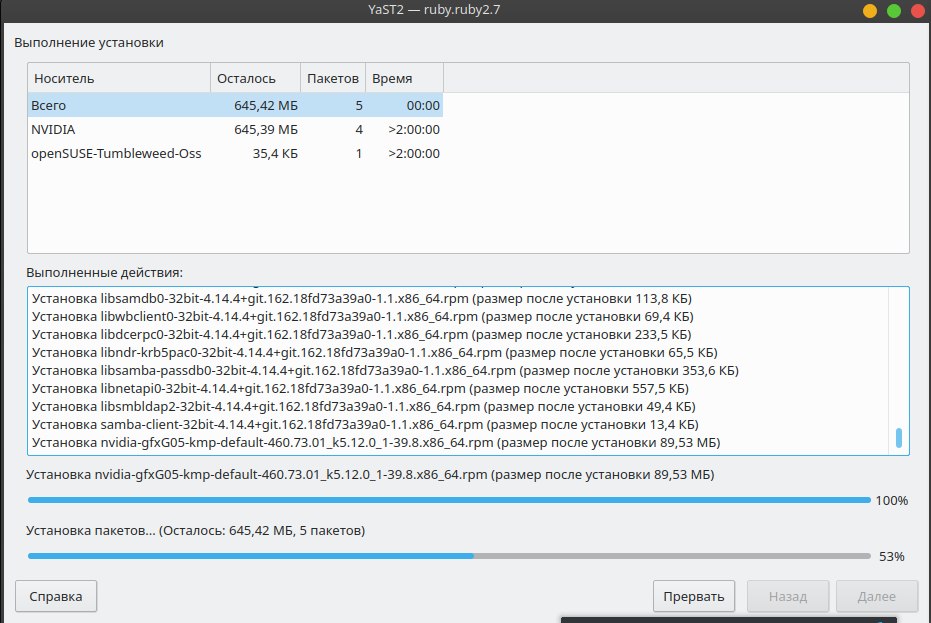Click the Справка help button
Screen dimensions: 931x623
click(x=56, y=596)
